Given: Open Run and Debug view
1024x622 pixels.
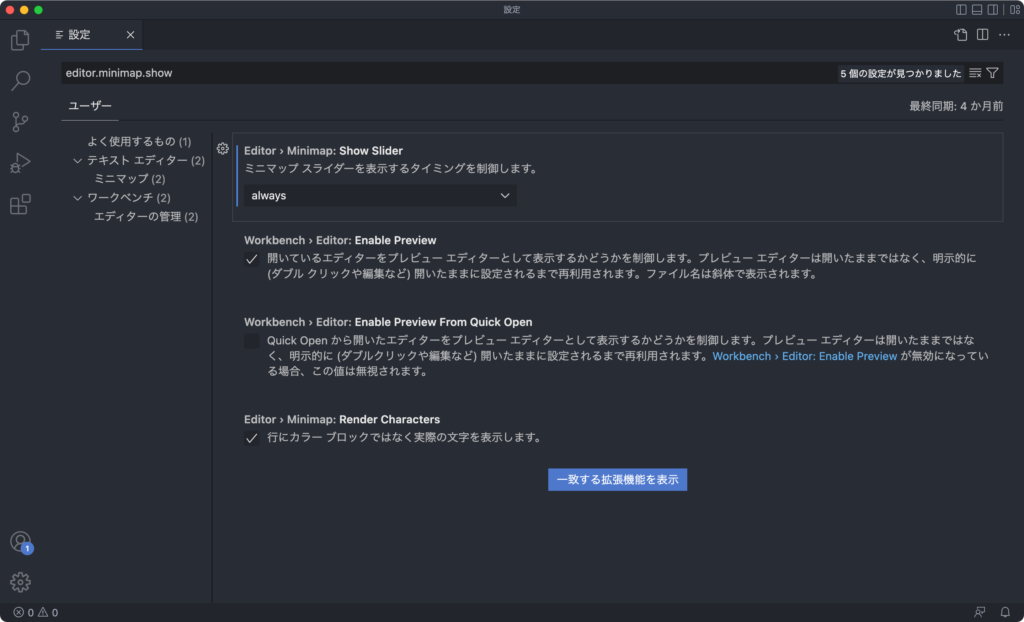Looking at the screenshot, I should pos(20,164).
